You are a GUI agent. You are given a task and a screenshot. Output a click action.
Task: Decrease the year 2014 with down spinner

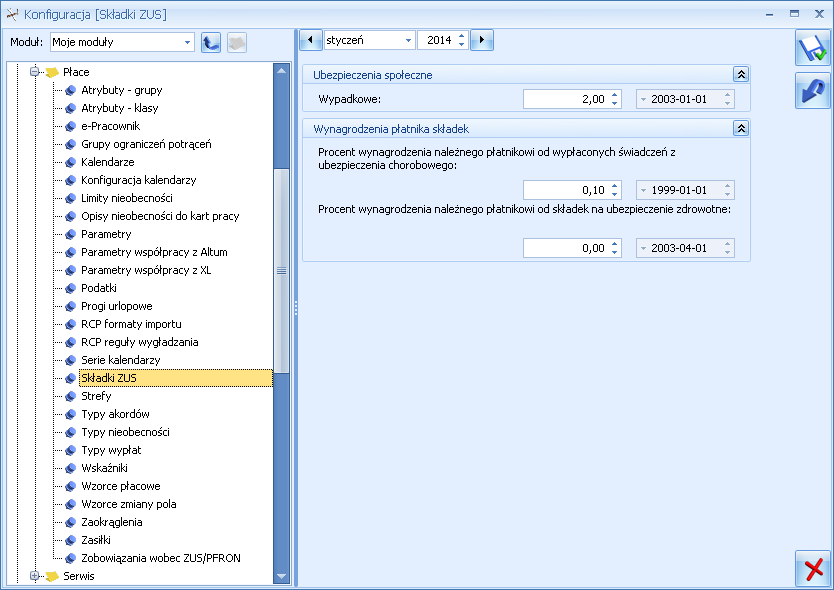[x=462, y=44]
